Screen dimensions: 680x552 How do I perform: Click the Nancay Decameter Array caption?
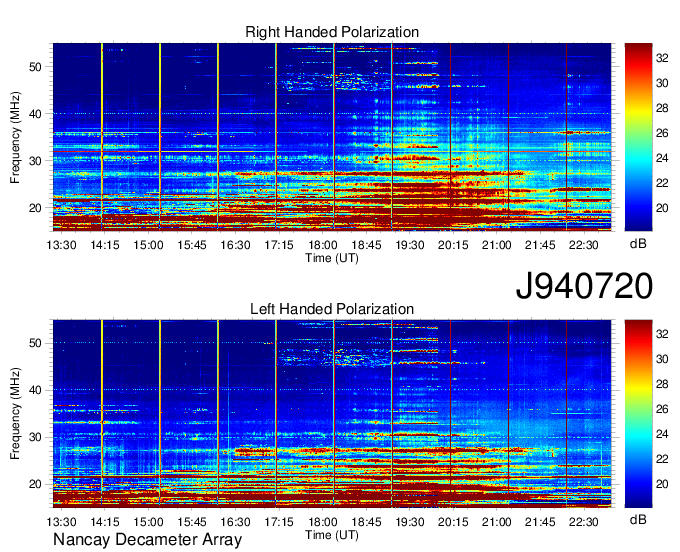(x=147, y=540)
